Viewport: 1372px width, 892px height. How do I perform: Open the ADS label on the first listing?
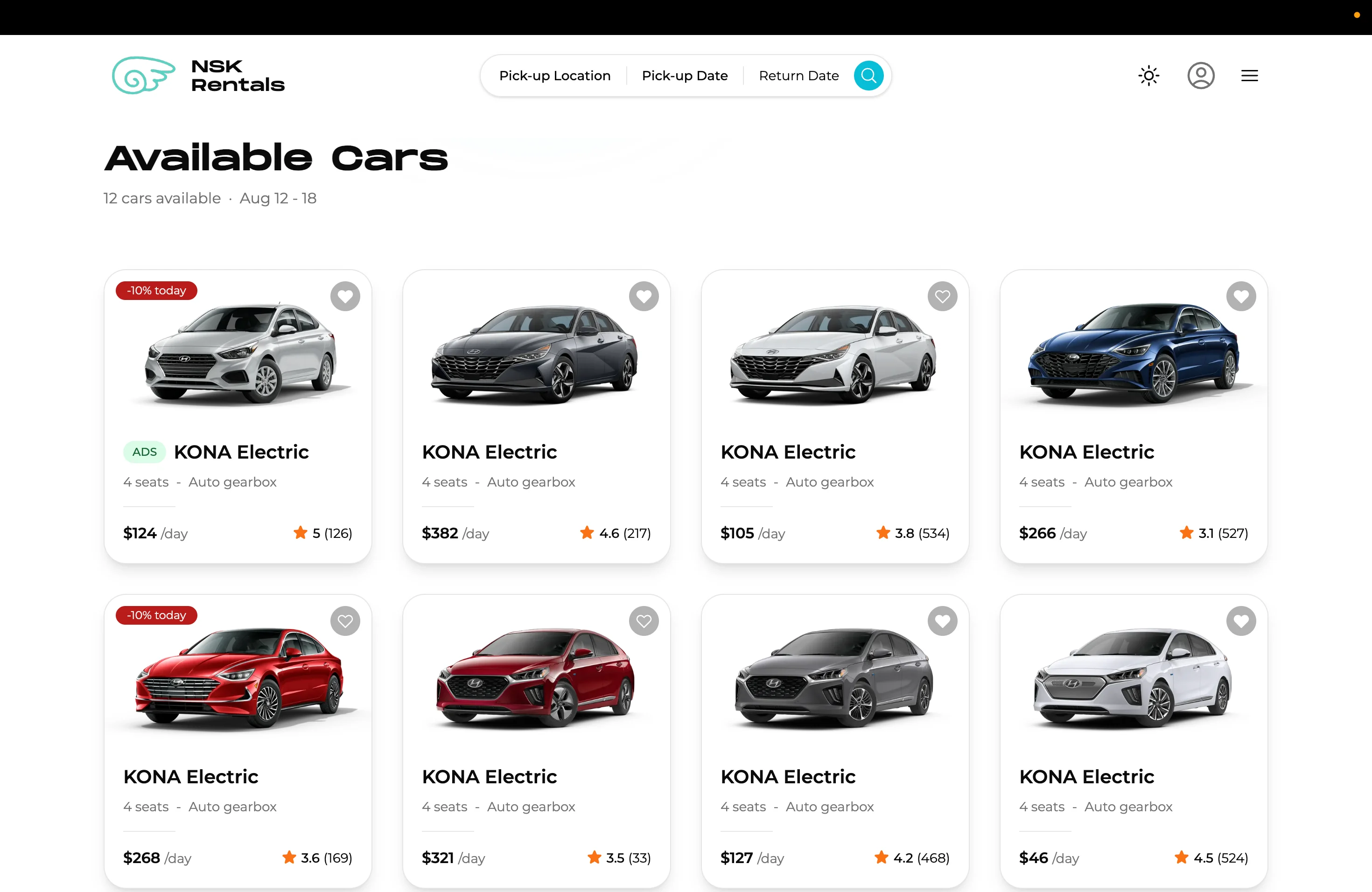coord(144,453)
